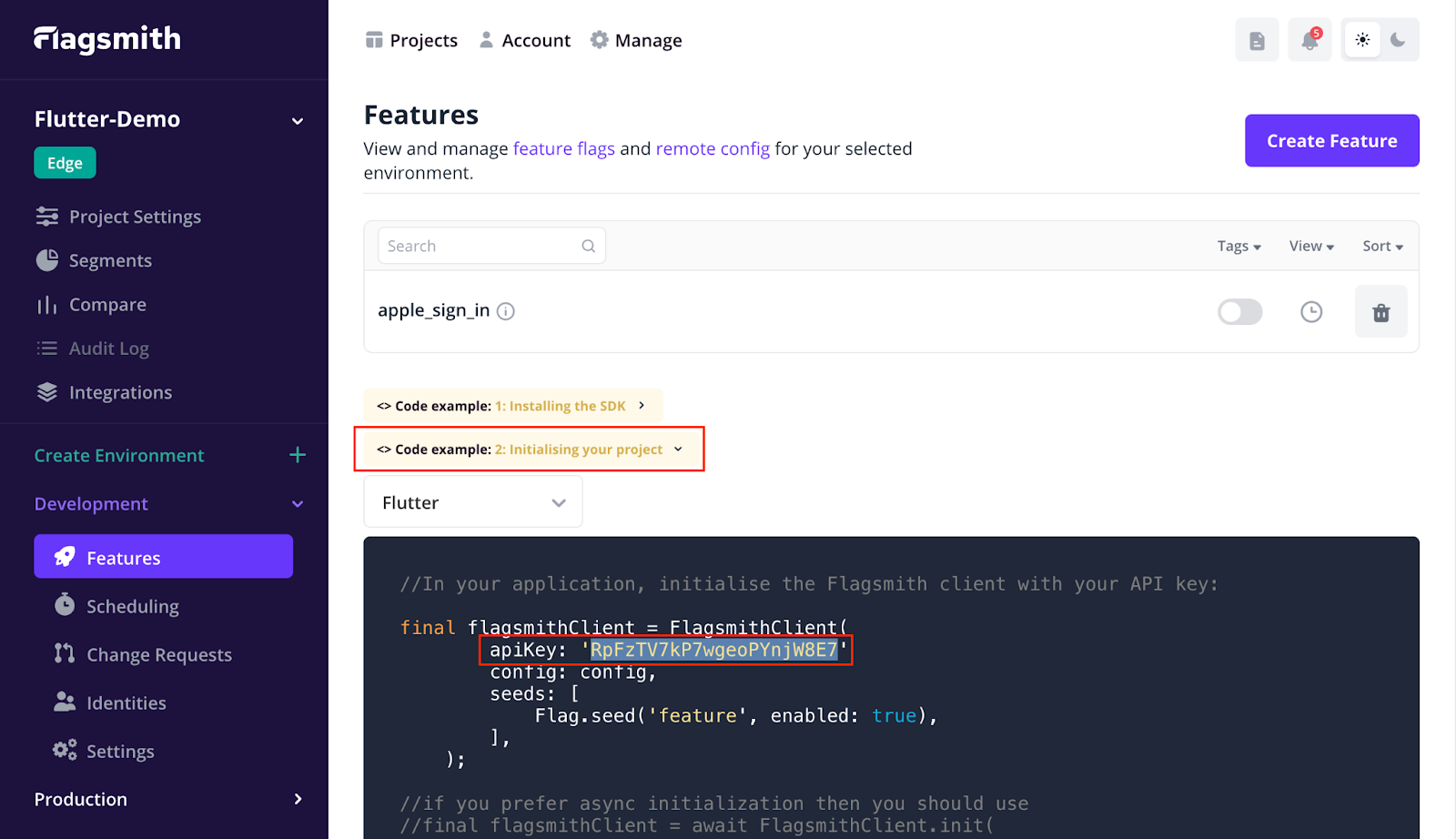1456x839 pixels.
Task: Click the highlighted API key string
Action: click(714, 650)
